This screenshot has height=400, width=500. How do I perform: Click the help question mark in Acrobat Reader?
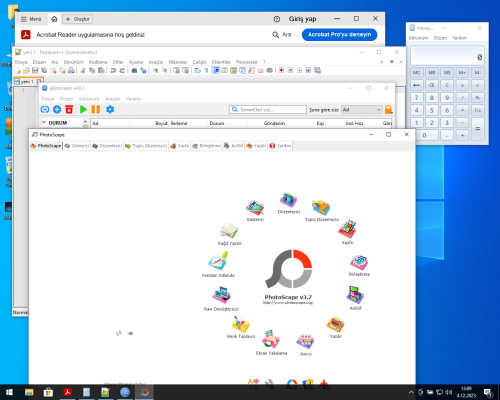click(x=277, y=19)
